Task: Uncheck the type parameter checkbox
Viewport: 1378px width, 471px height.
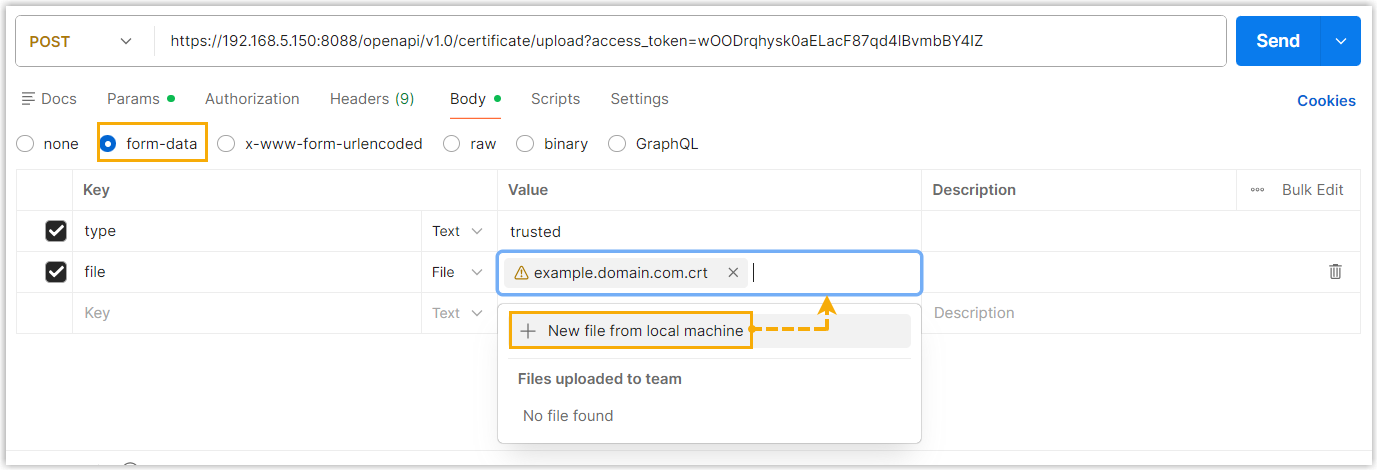Action: coord(56,231)
